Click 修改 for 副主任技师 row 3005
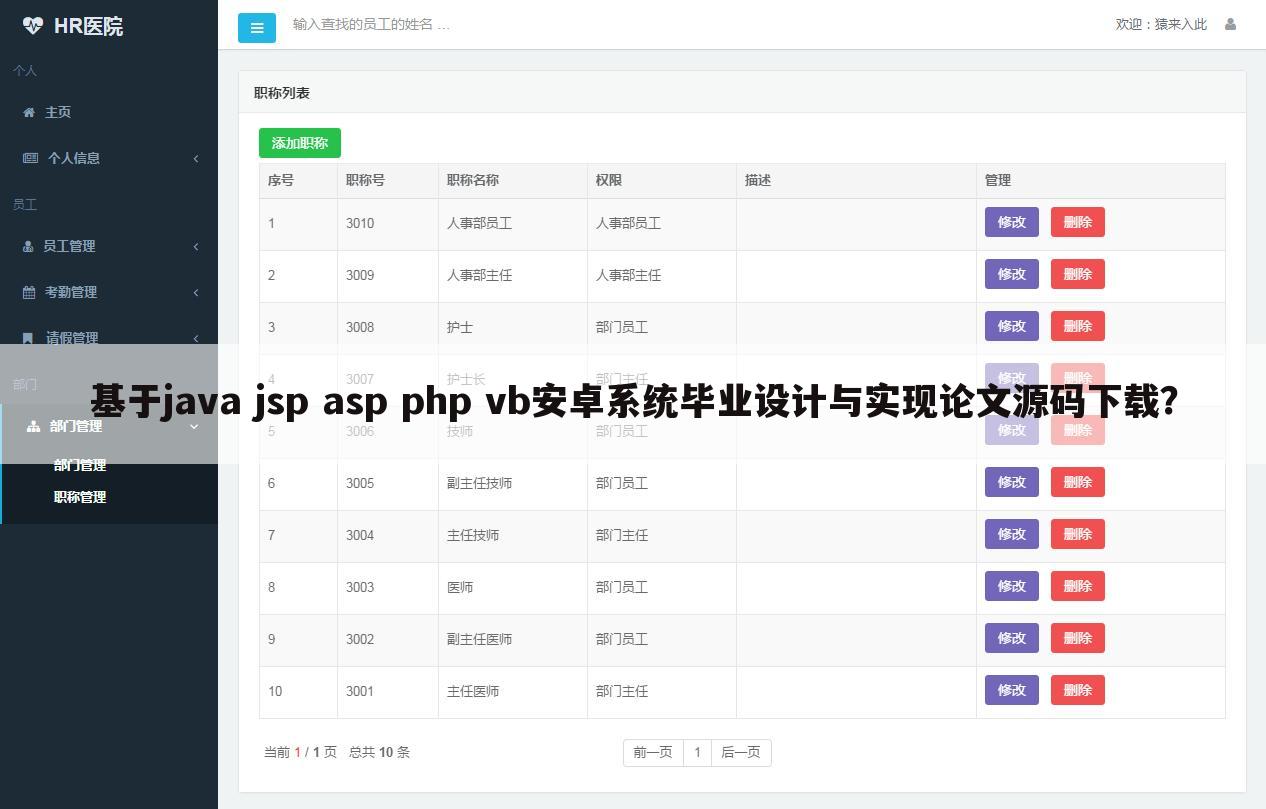The width and height of the screenshot is (1266, 809). (x=1012, y=482)
